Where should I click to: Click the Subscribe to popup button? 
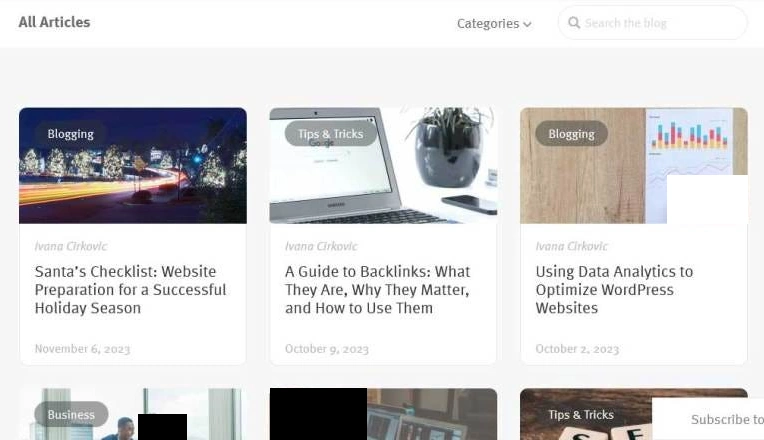tap(708, 419)
